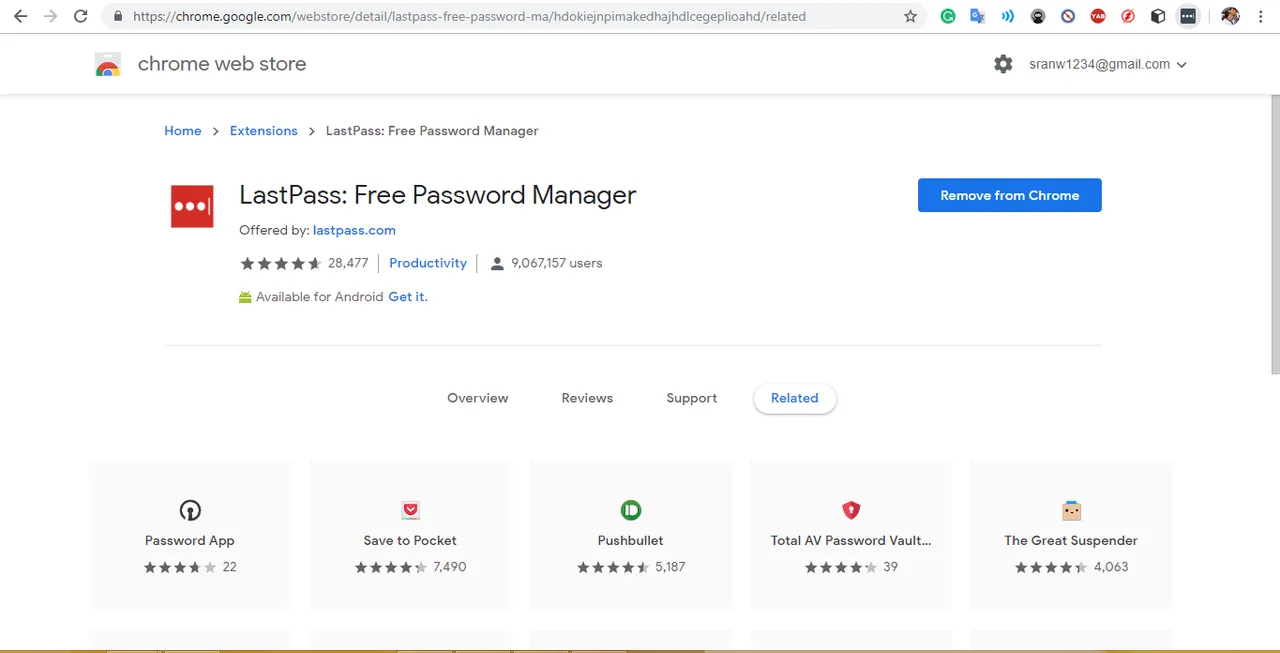Click the address bar URL
The height and width of the screenshot is (653, 1280).
469,16
